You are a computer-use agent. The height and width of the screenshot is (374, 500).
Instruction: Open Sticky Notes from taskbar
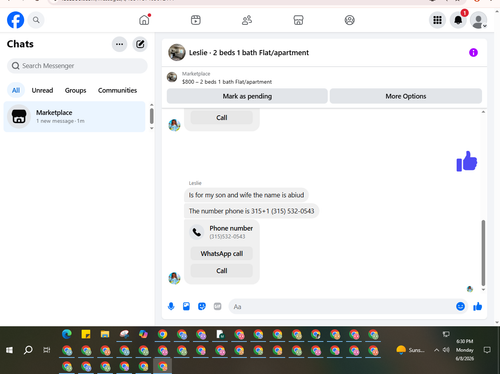point(86,334)
